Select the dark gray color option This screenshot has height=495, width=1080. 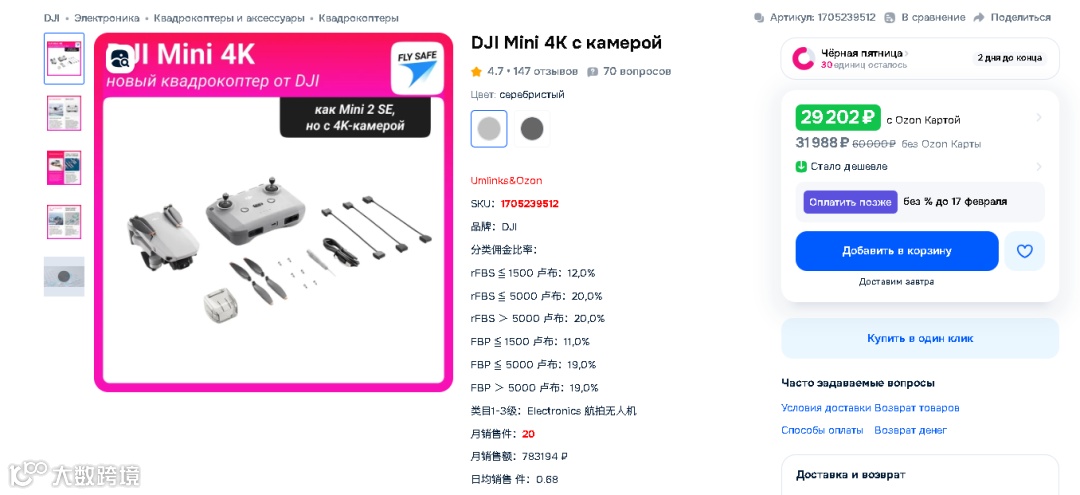(532, 129)
